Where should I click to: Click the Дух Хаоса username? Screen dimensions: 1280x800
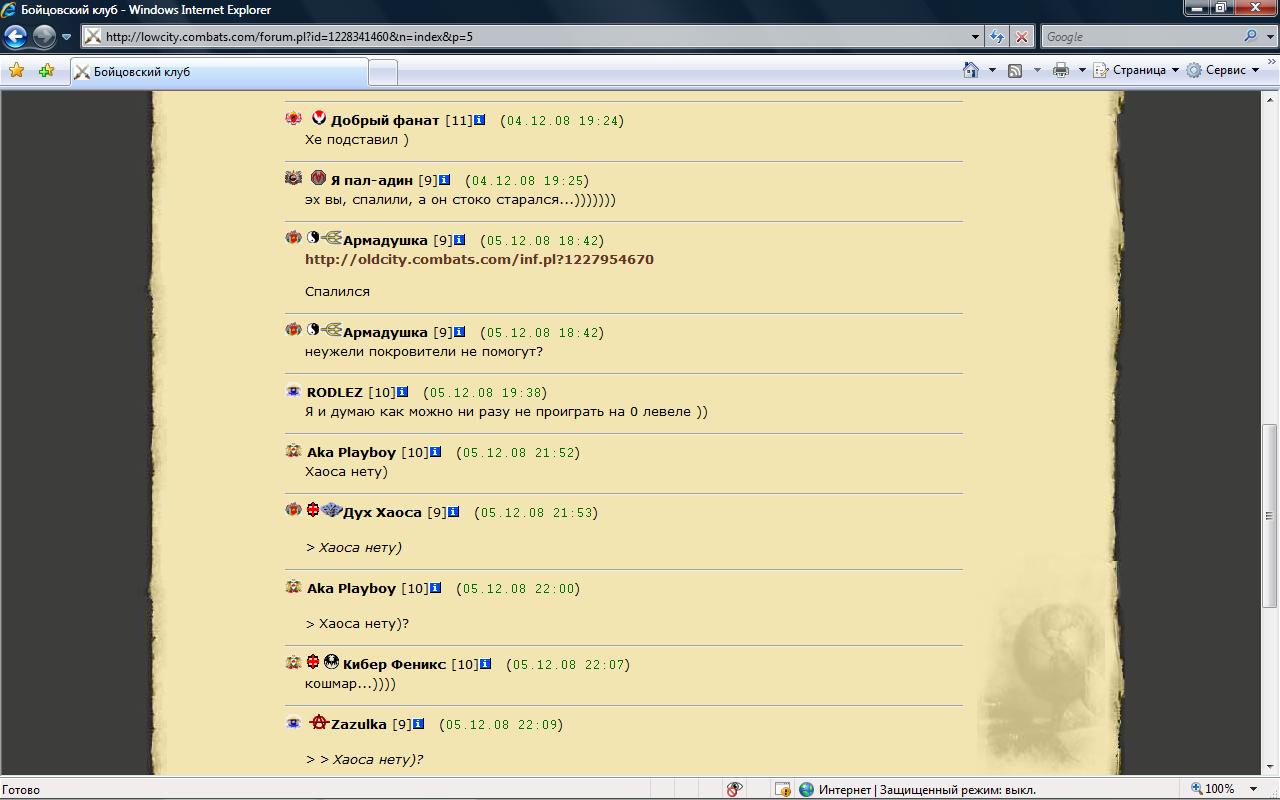coord(382,512)
